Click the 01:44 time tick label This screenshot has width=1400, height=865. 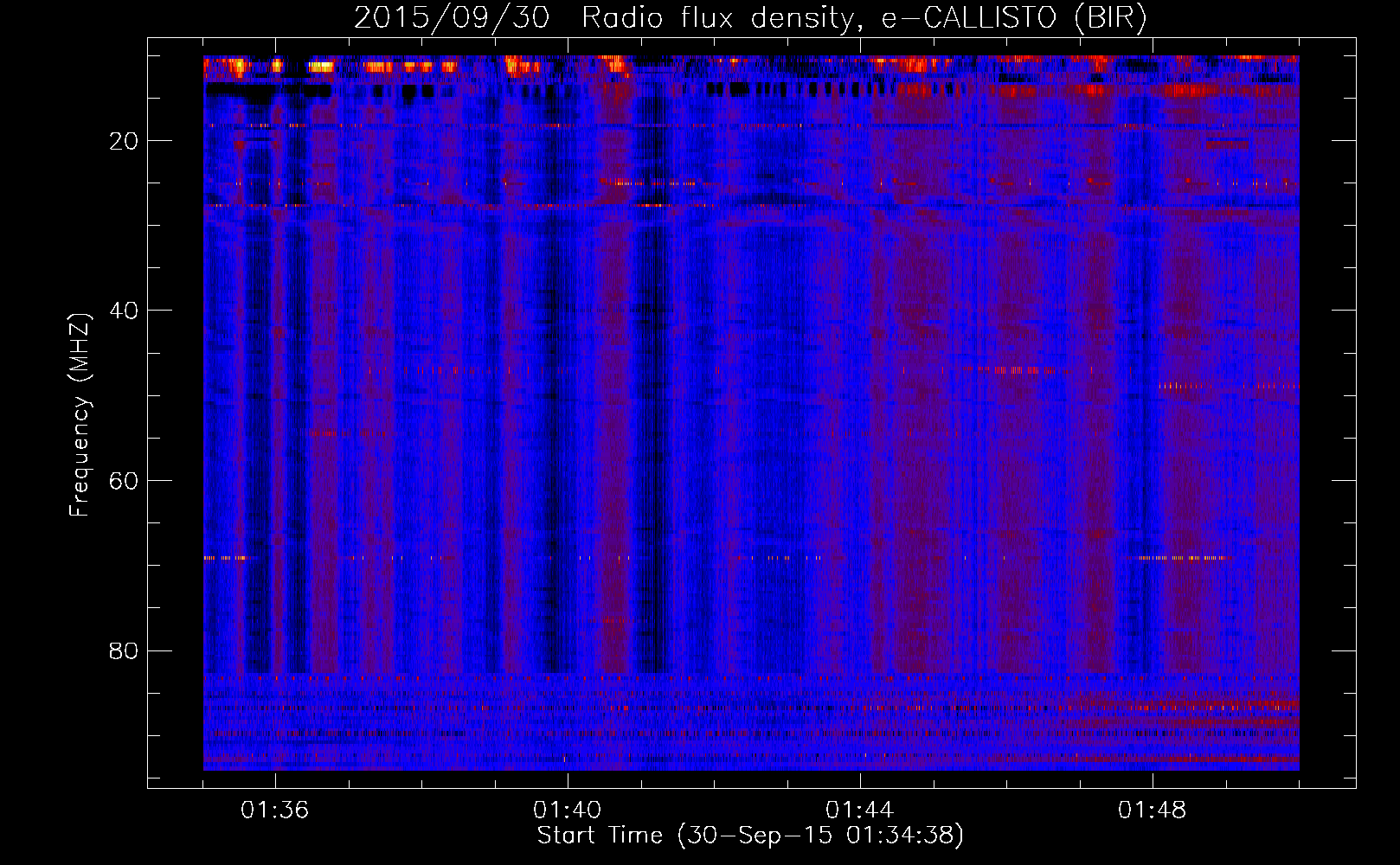pyautogui.click(x=860, y=811)
